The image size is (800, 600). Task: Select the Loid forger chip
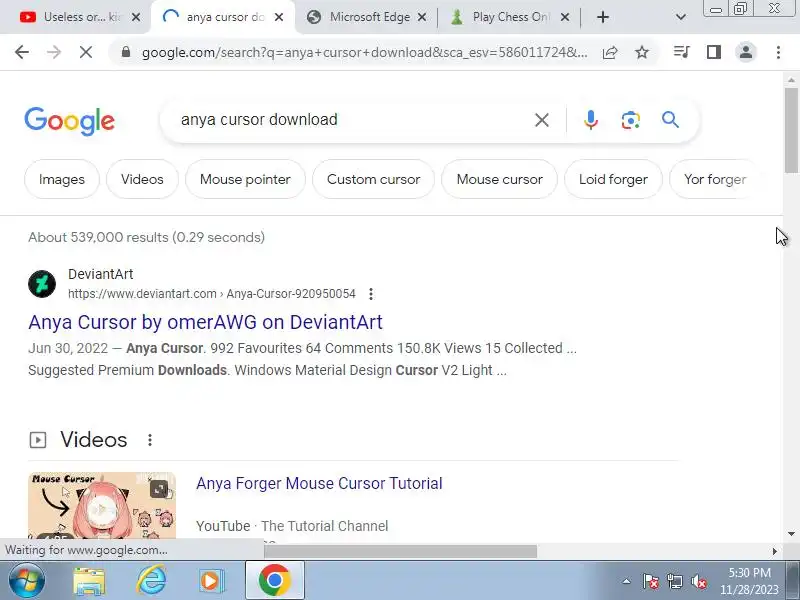(613, 179)
